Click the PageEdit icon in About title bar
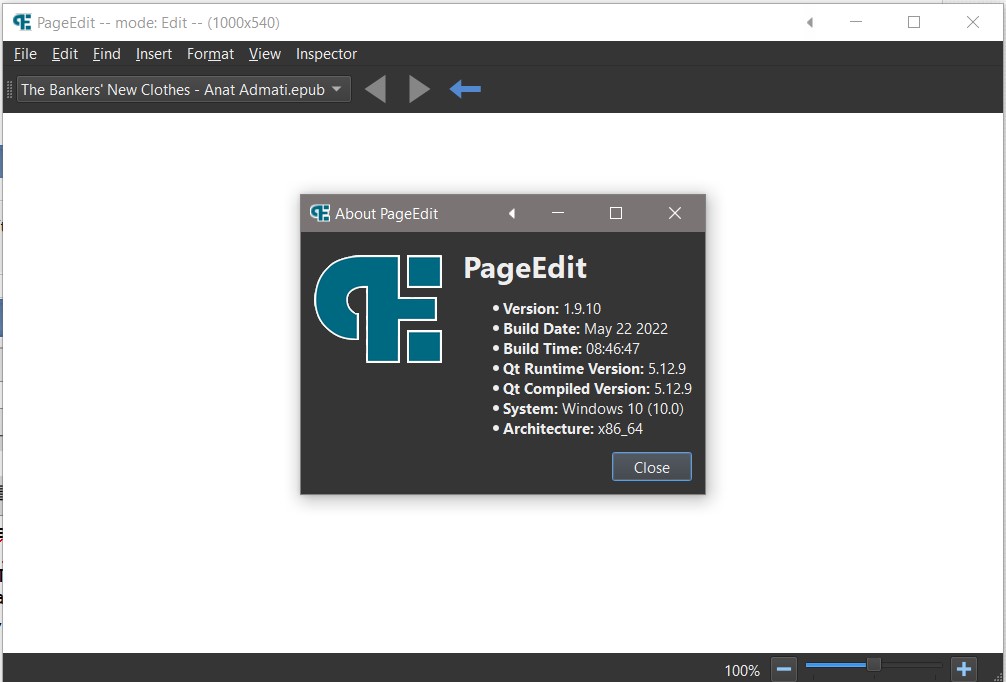This screenshot has width=1006, height=682. (320, 213)
